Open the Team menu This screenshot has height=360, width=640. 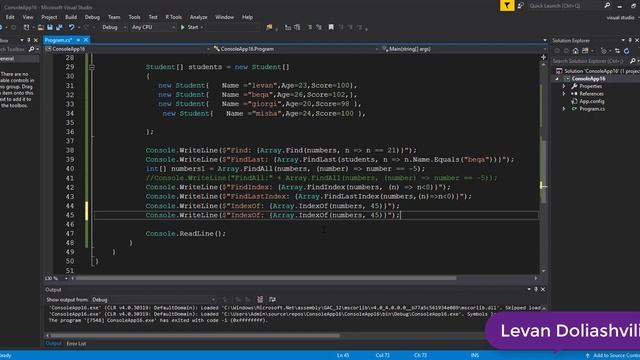coord(114,17)
